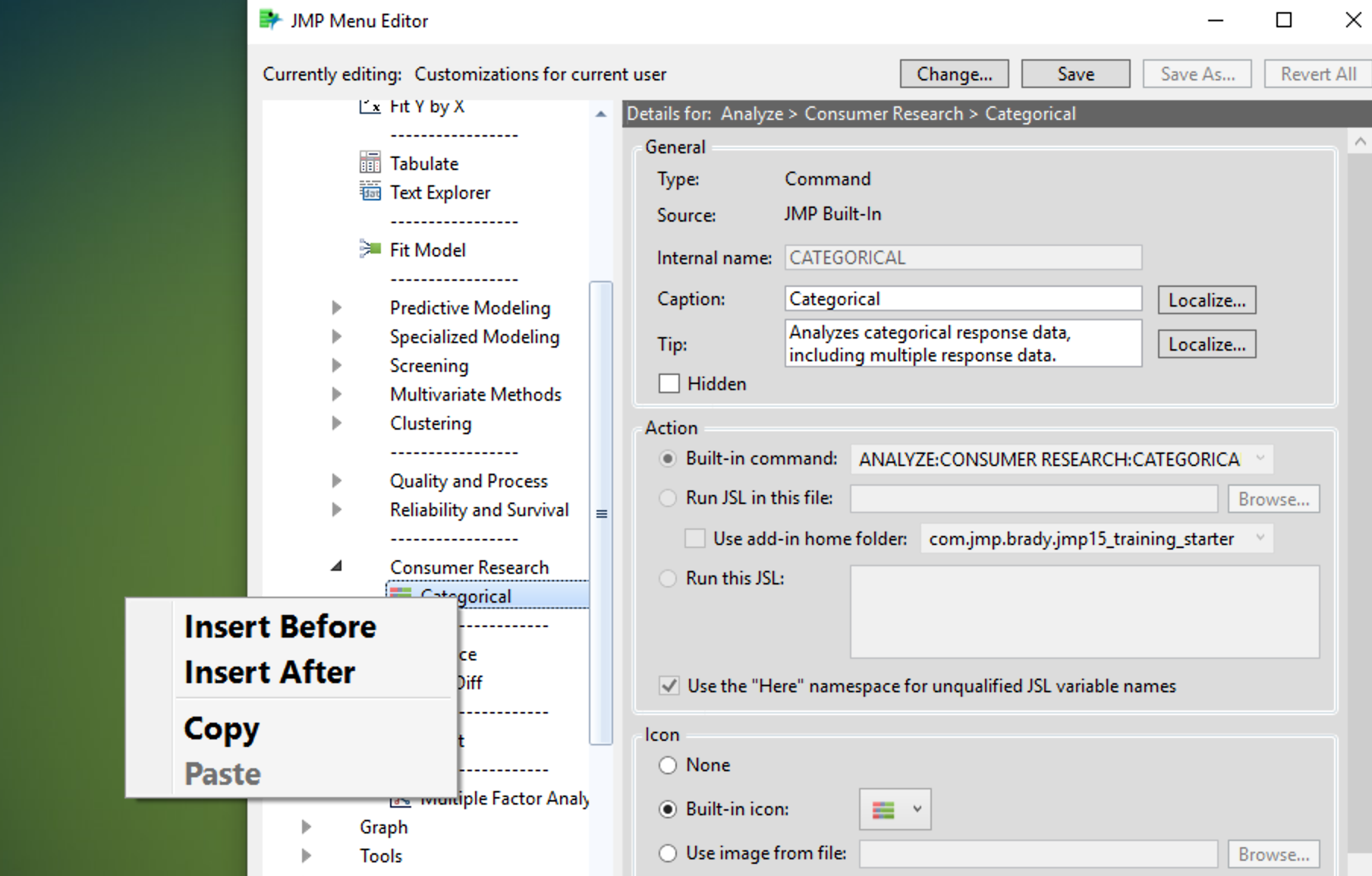This screenshot has width=1372, height=876.
Task: Expand the Predictive Modeling branch
Action: [x=336, y=307]
